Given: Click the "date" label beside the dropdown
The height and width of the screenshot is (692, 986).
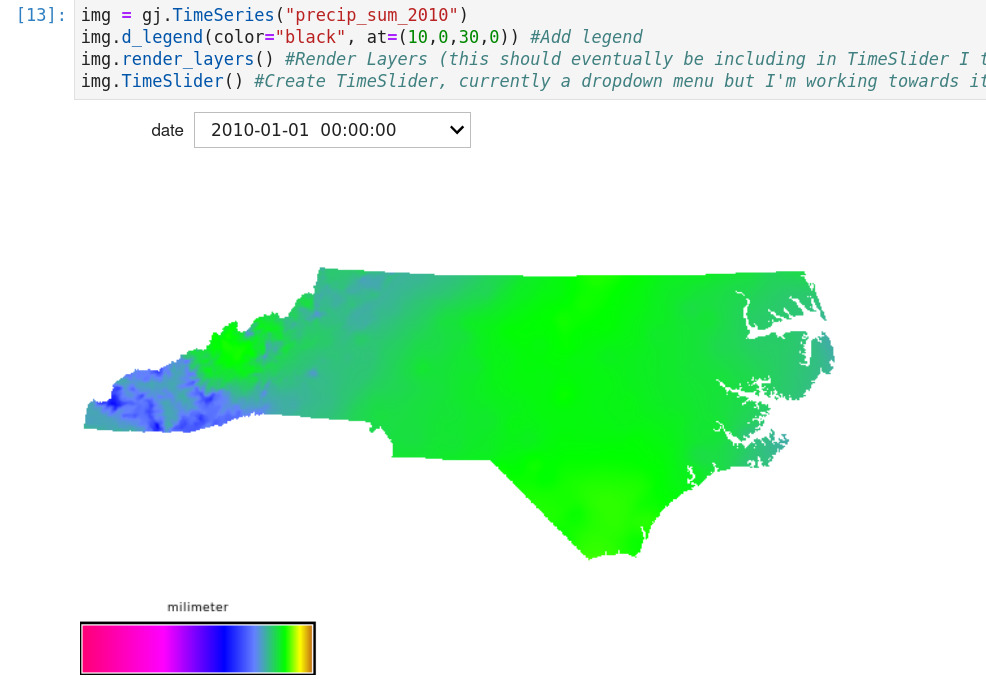Looking at the screenshot, I should pyautogui.click(x=167, y=130).
